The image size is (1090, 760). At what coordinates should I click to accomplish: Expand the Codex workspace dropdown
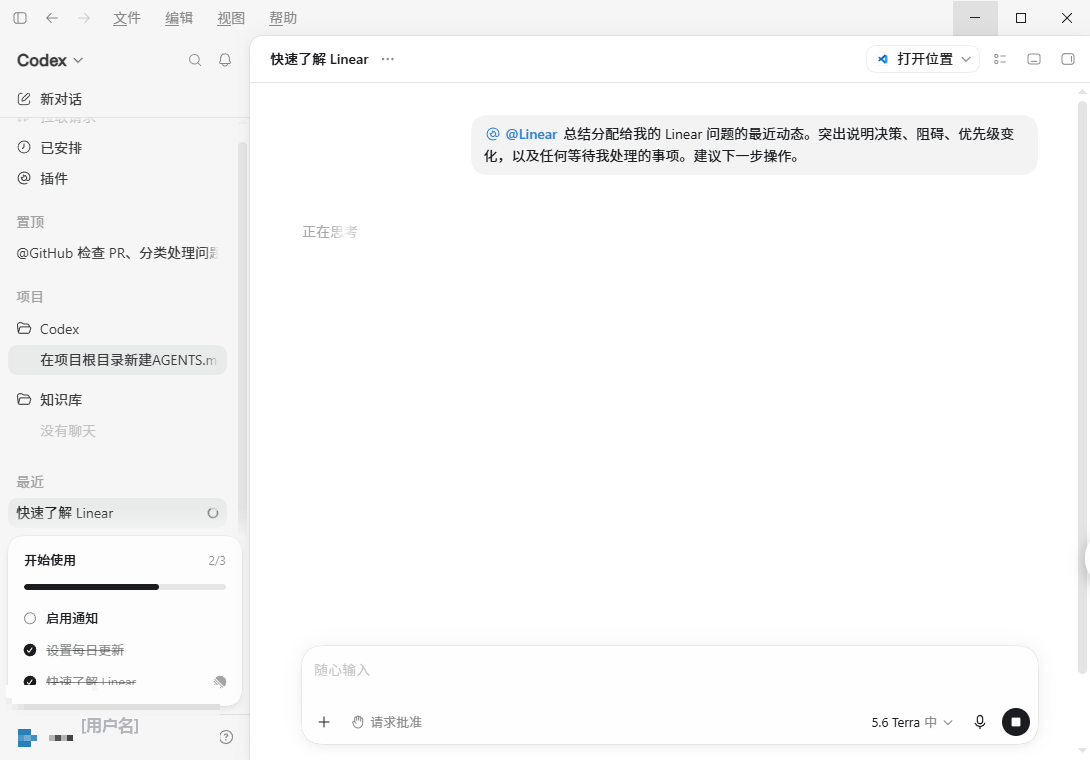(x=50, y=60)
